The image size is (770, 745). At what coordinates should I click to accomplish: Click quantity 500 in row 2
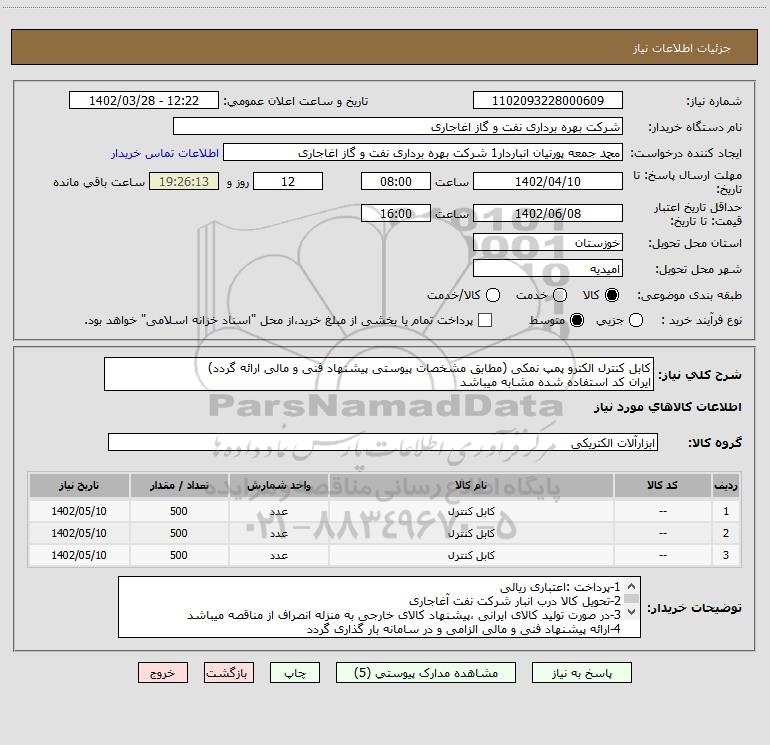[x=179, y=533]
